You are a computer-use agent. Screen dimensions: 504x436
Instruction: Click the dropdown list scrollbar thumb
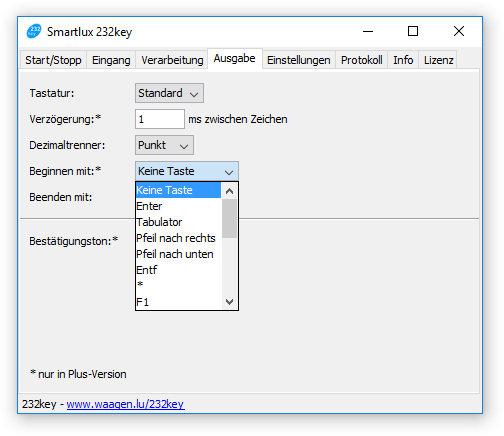coord(229,219)
